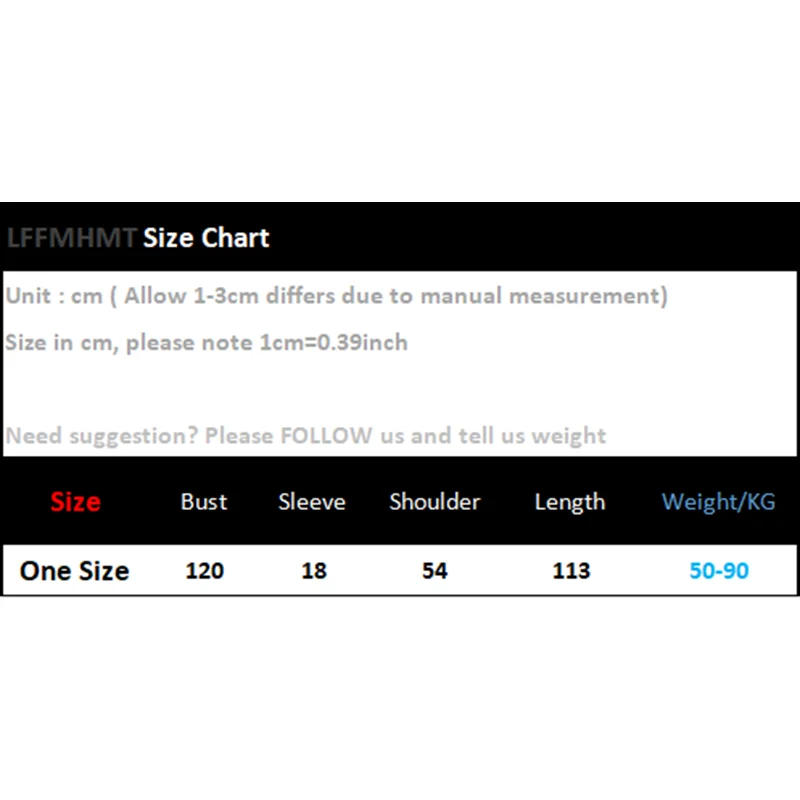This screenshot has width=800, height=800.
Task: Click the Size Chart title text
Action: coord(206,238)
